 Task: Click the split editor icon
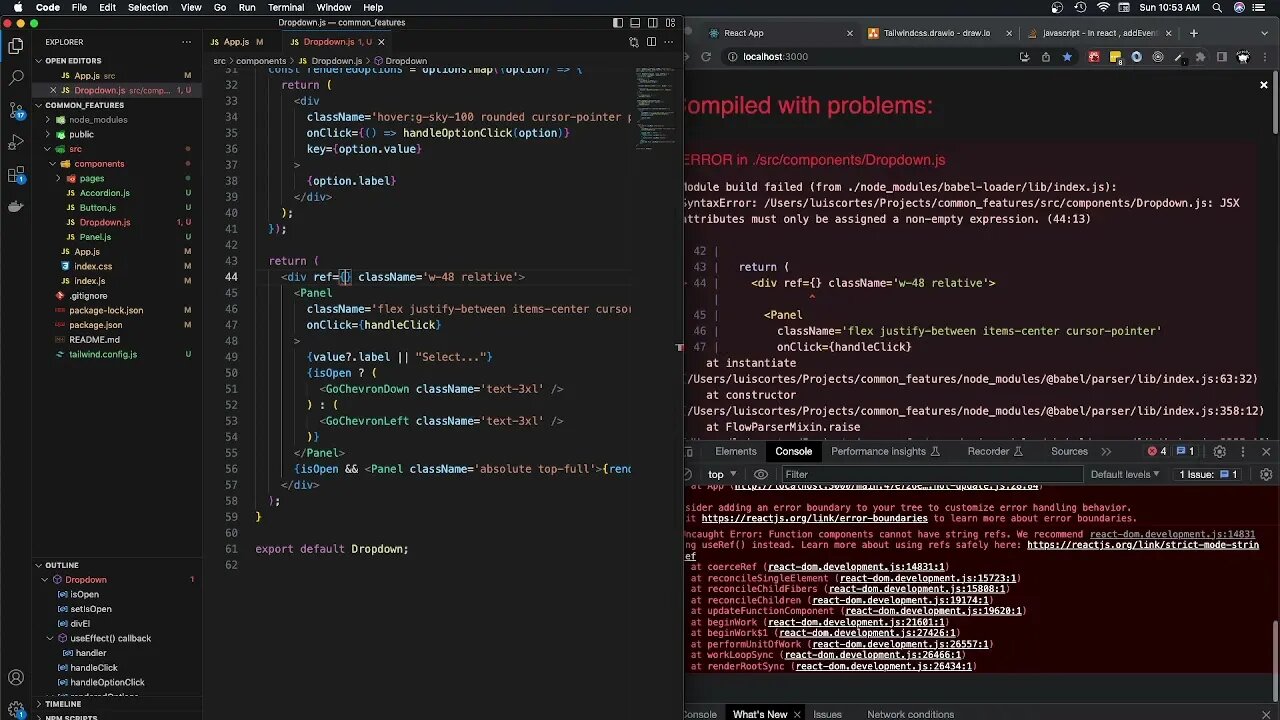coord(651,42)
